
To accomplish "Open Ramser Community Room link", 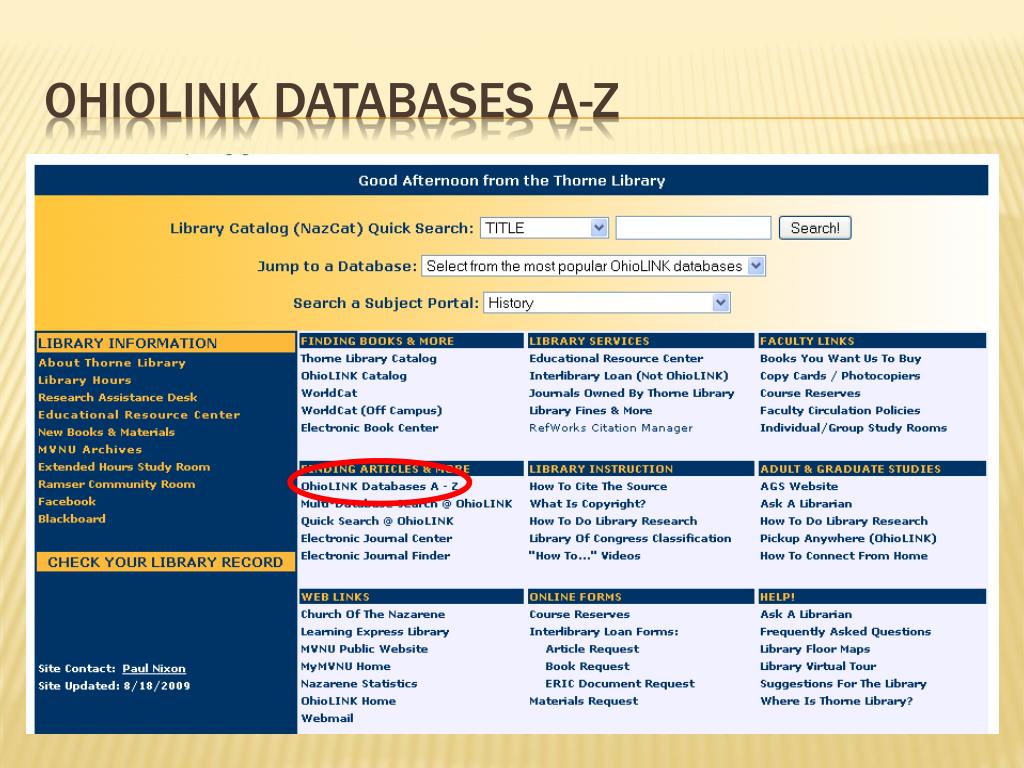I will tap(116, 484).
